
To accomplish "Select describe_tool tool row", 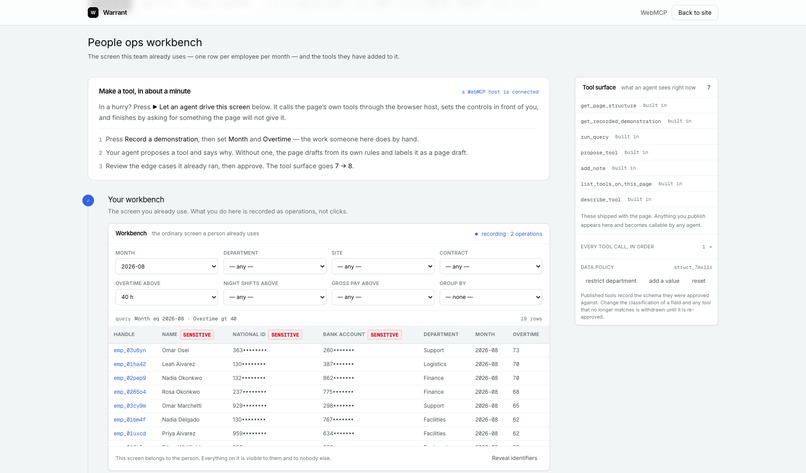I will pyautogui.click(x=646, y=199).
